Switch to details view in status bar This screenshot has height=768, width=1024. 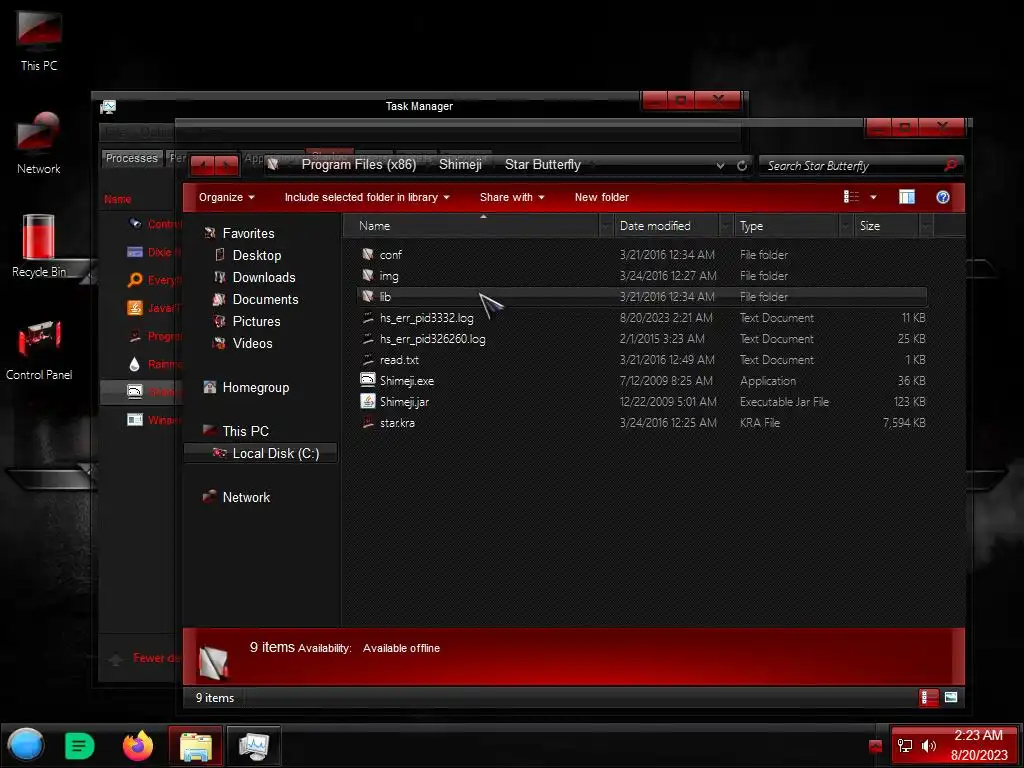(x=929, y=697)
